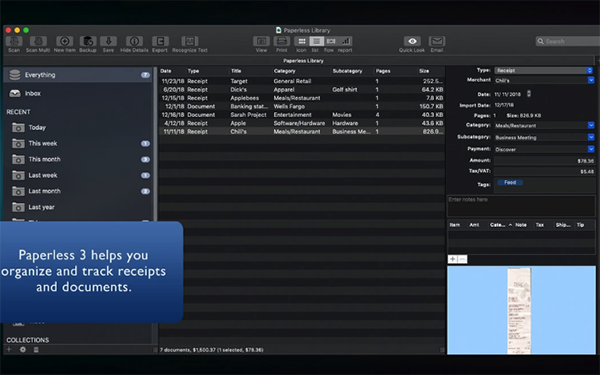
Task: Click the Export toolbar icon
Action: (x=160, y=41)
